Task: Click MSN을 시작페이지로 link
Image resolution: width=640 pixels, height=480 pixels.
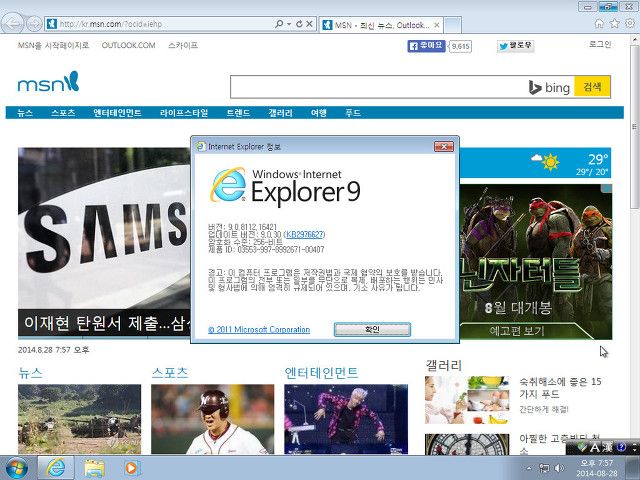Action: (x=53, y=45)
